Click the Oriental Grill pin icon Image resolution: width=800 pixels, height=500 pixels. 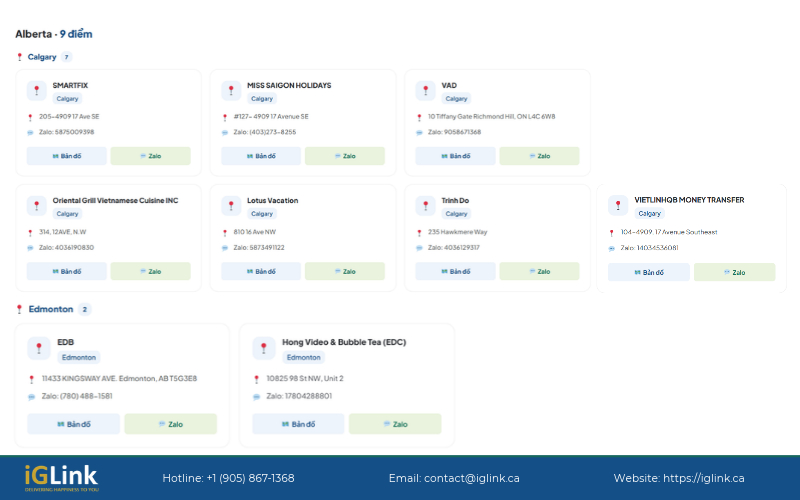[37, 206]
